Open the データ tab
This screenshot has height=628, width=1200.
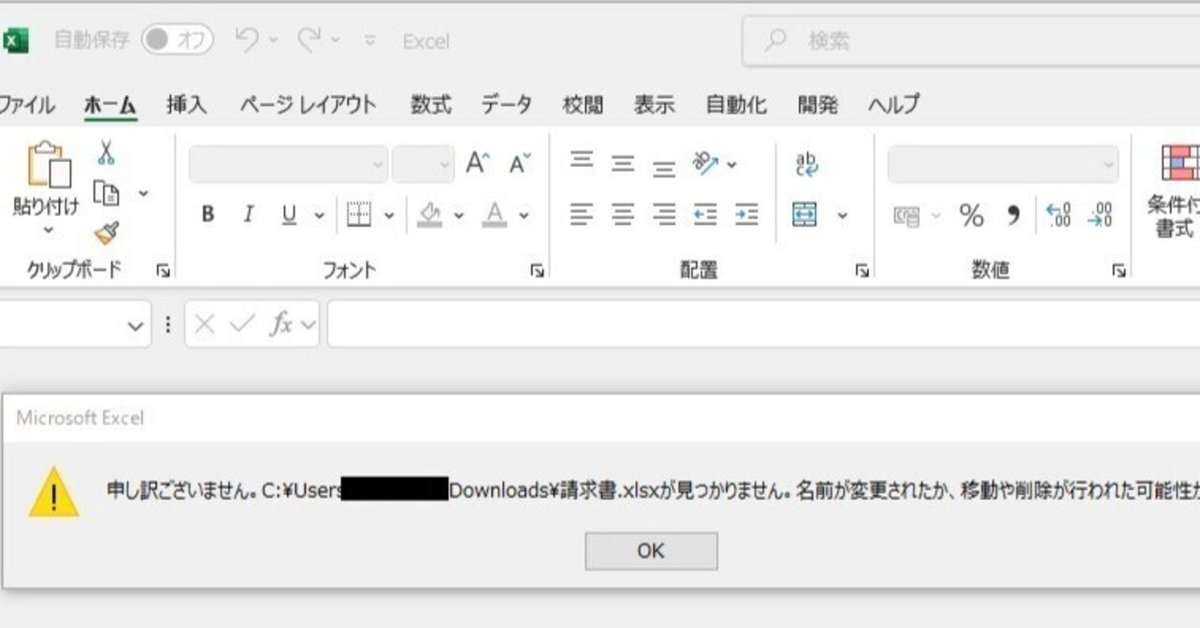(507, 104)
